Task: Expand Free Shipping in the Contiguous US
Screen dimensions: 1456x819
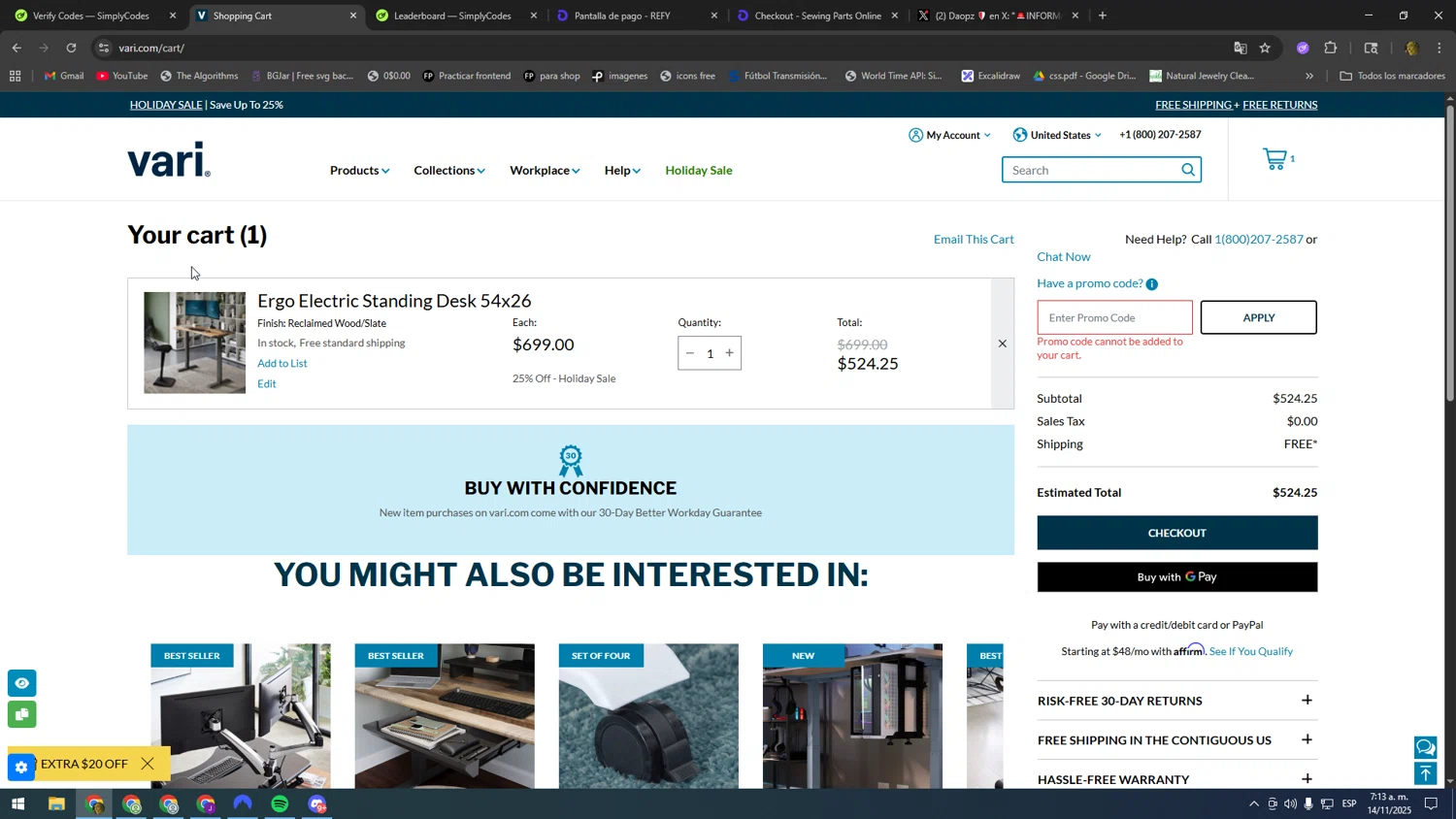Action: 1176,740
